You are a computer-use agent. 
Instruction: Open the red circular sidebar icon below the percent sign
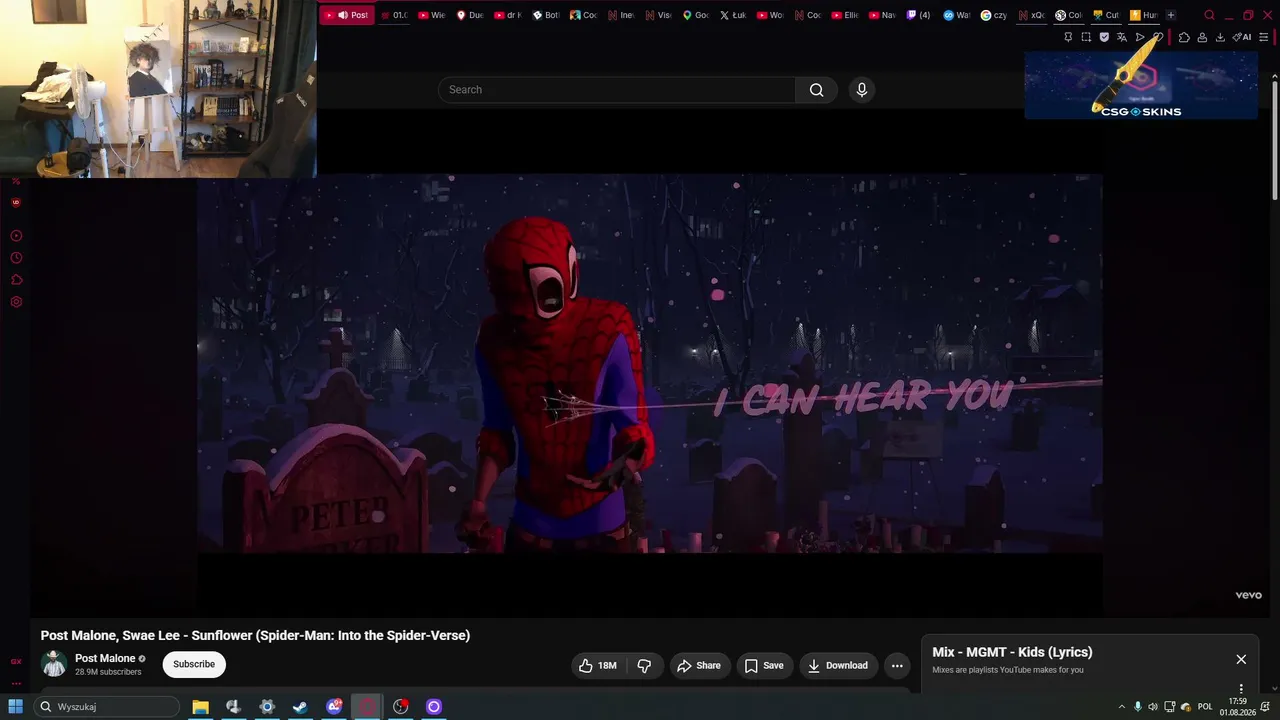point(16,202)
